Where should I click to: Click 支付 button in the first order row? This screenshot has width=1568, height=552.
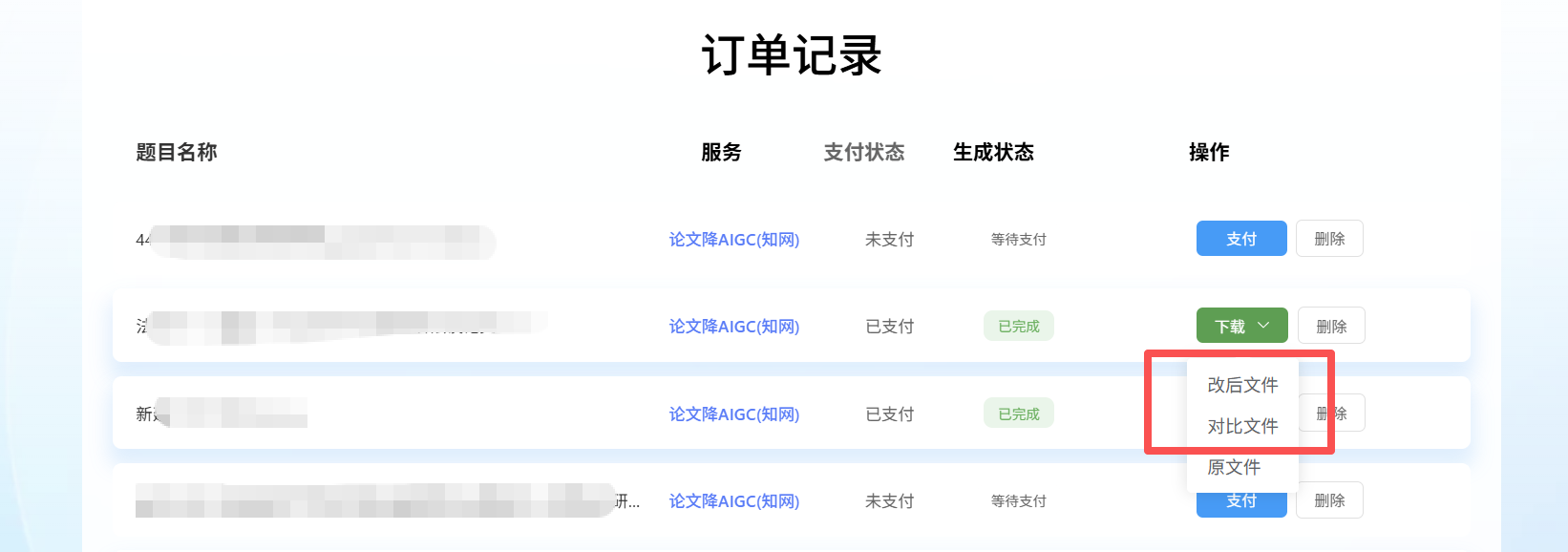tap(1240, 239)
